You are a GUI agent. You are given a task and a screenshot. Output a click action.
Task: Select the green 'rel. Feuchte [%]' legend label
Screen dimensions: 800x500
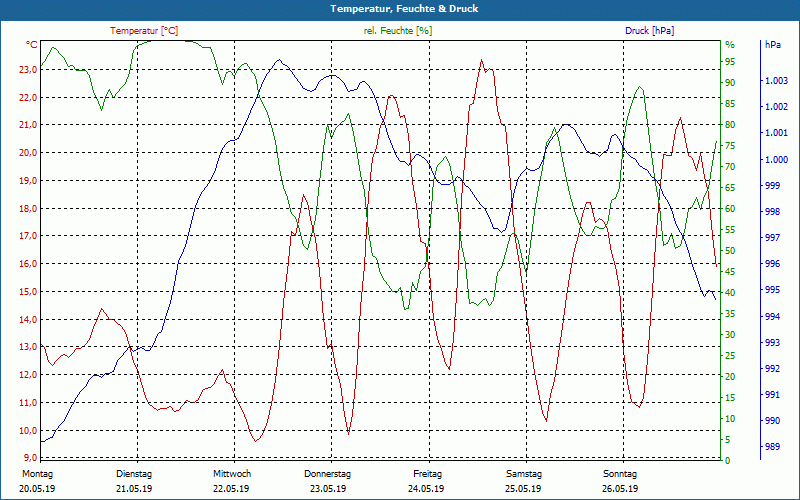point(398,31)
